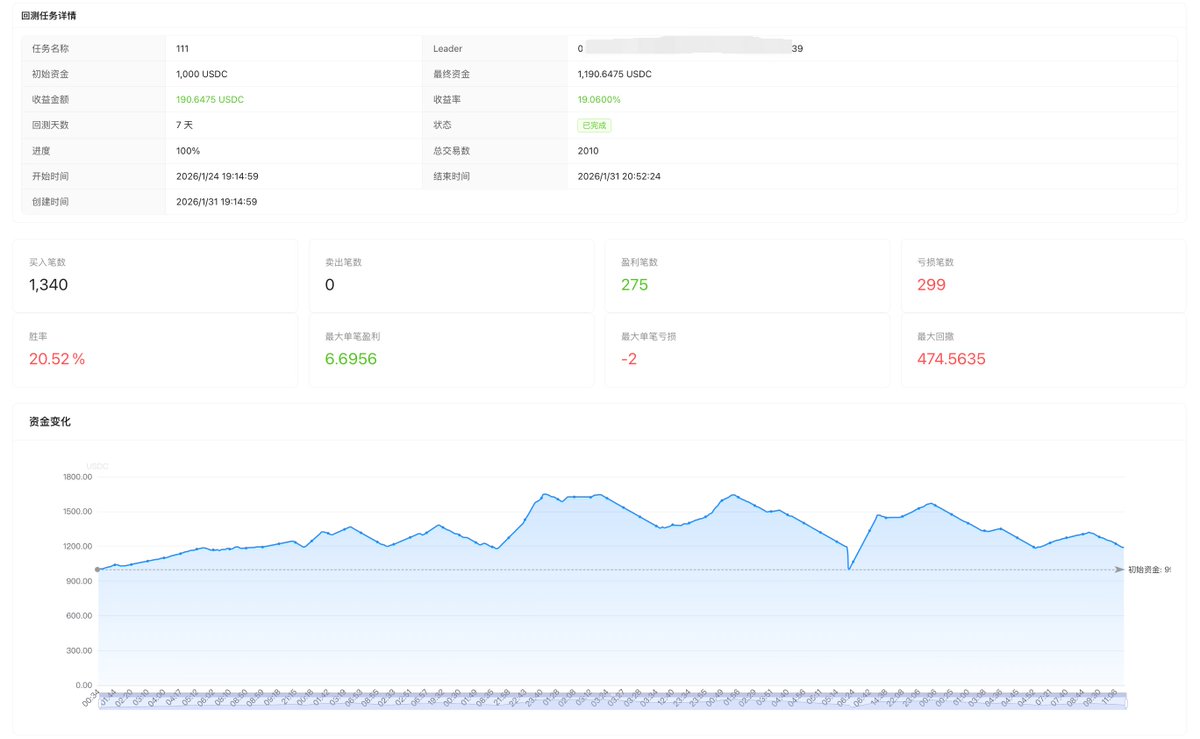Click the redacted Leader address value
This screenshot has width=1200, height=739.
(x=690, y=48)
